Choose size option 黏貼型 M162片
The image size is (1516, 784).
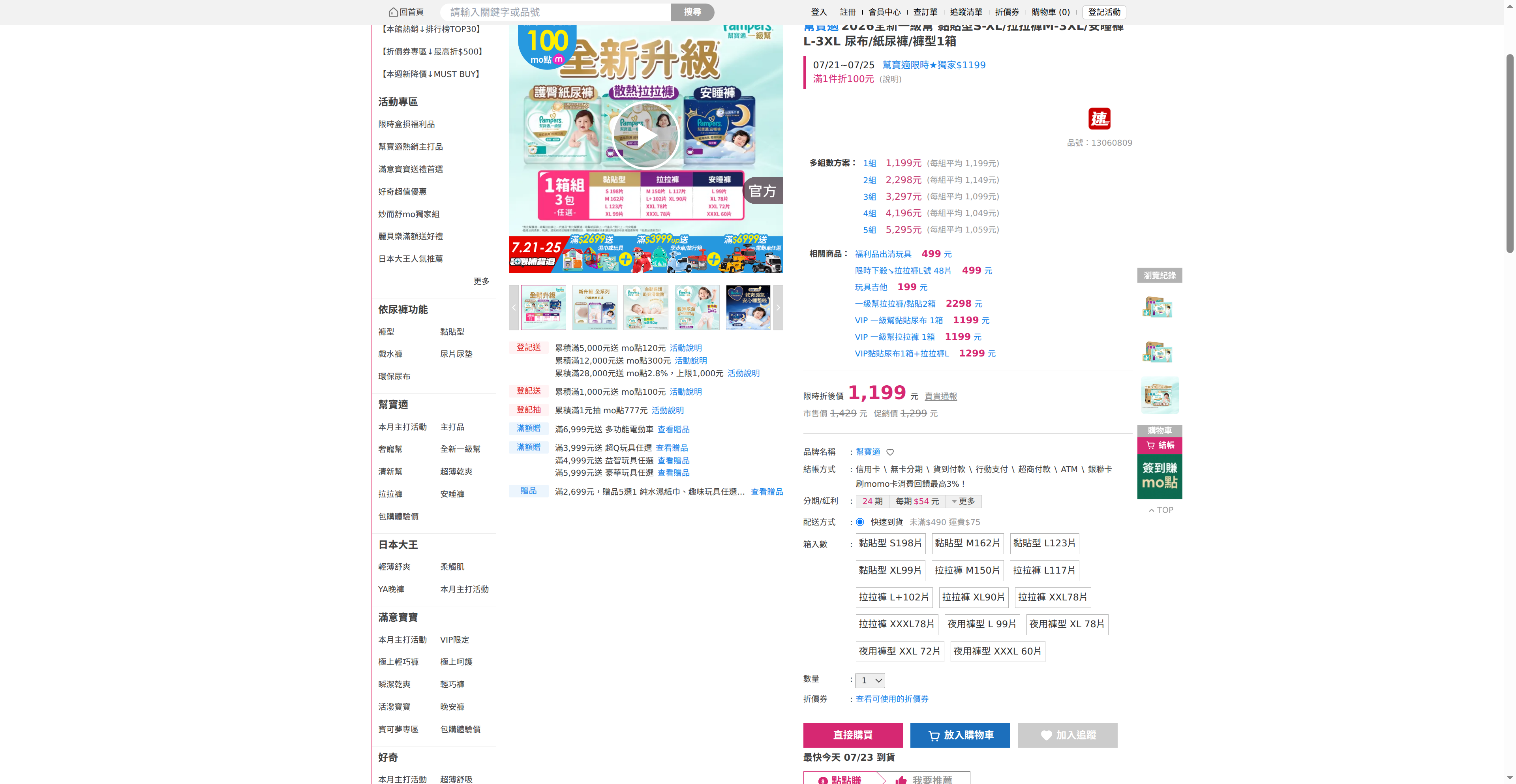pyautogui.click(x=967, y=543)
